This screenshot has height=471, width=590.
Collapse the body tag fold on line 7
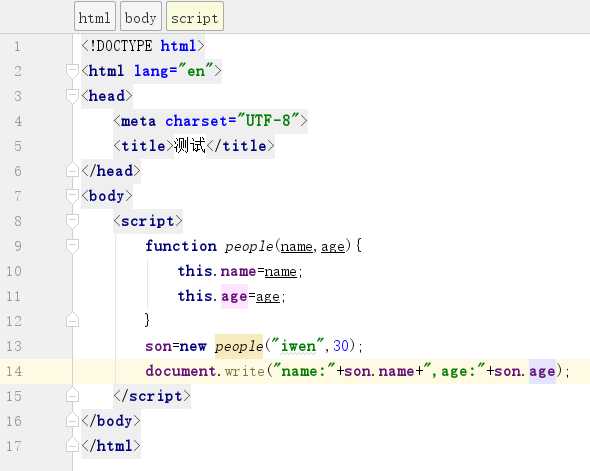[71, 196]
